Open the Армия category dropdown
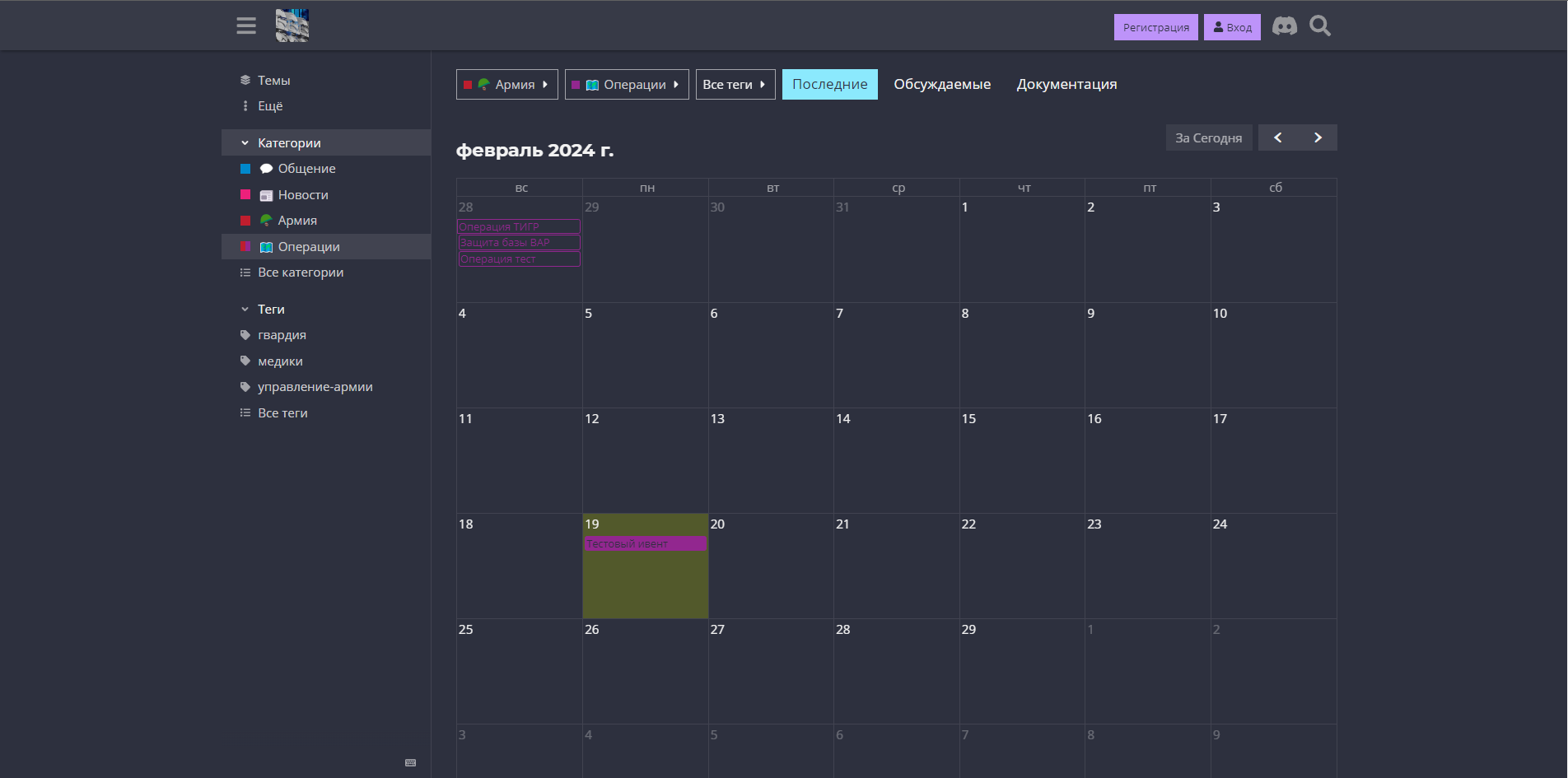This screenshot has width=1568, height=778. pos(507,84)
